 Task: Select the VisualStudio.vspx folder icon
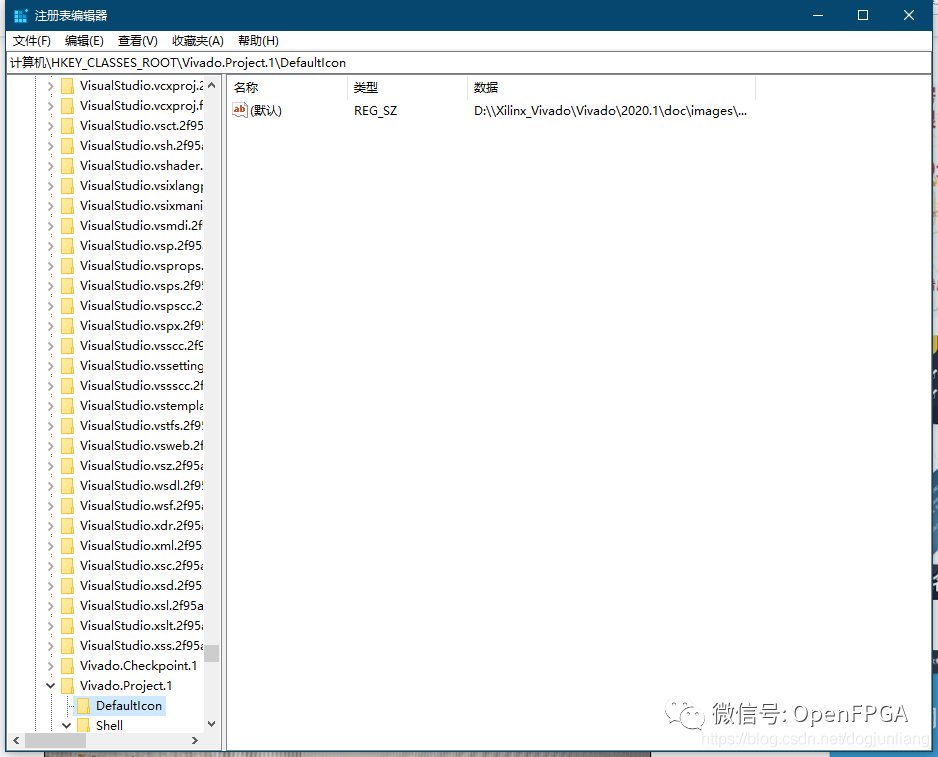[x=68, y=326]
